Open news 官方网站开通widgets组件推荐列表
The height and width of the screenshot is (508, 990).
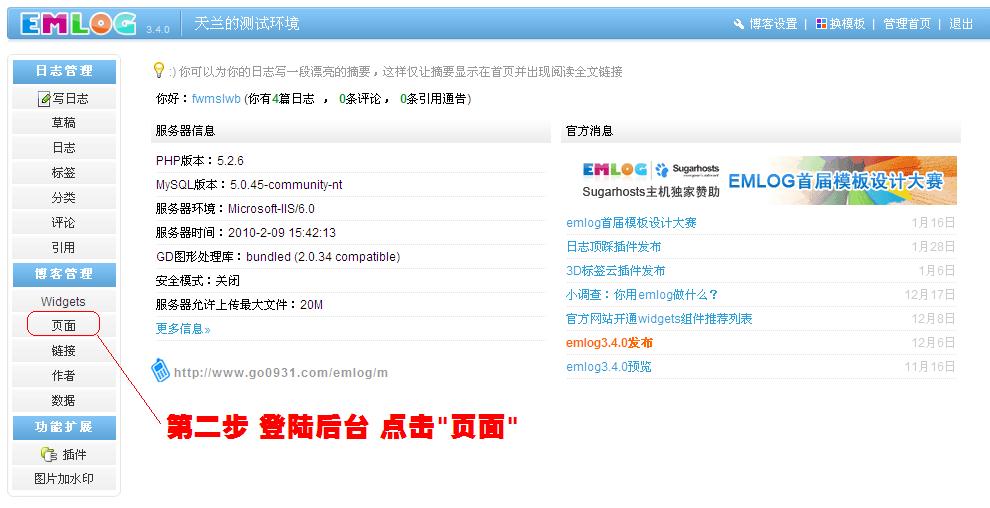click(659, 319)
